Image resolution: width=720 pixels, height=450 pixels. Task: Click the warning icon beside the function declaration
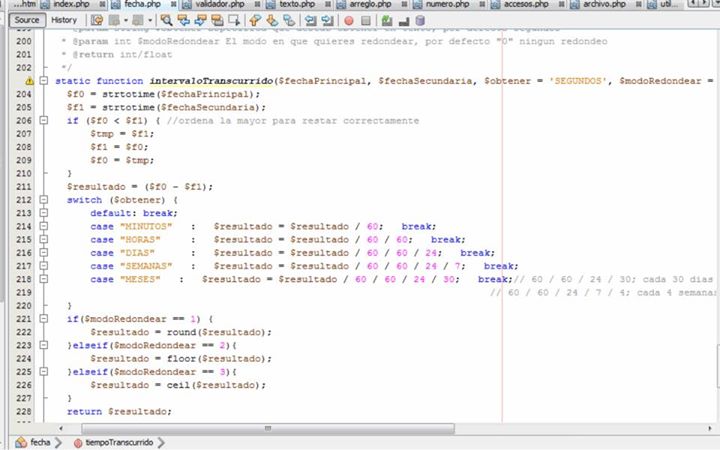click(29, 80)
